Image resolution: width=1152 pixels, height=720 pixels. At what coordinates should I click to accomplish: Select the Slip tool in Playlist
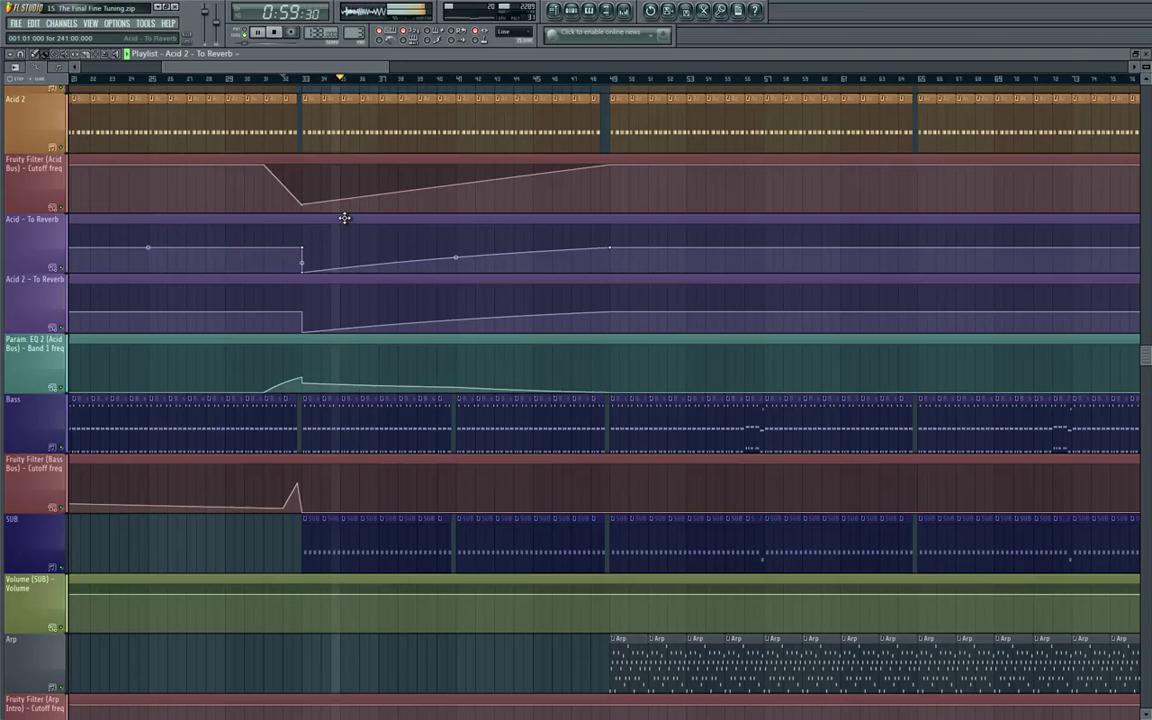pos(74,54)
